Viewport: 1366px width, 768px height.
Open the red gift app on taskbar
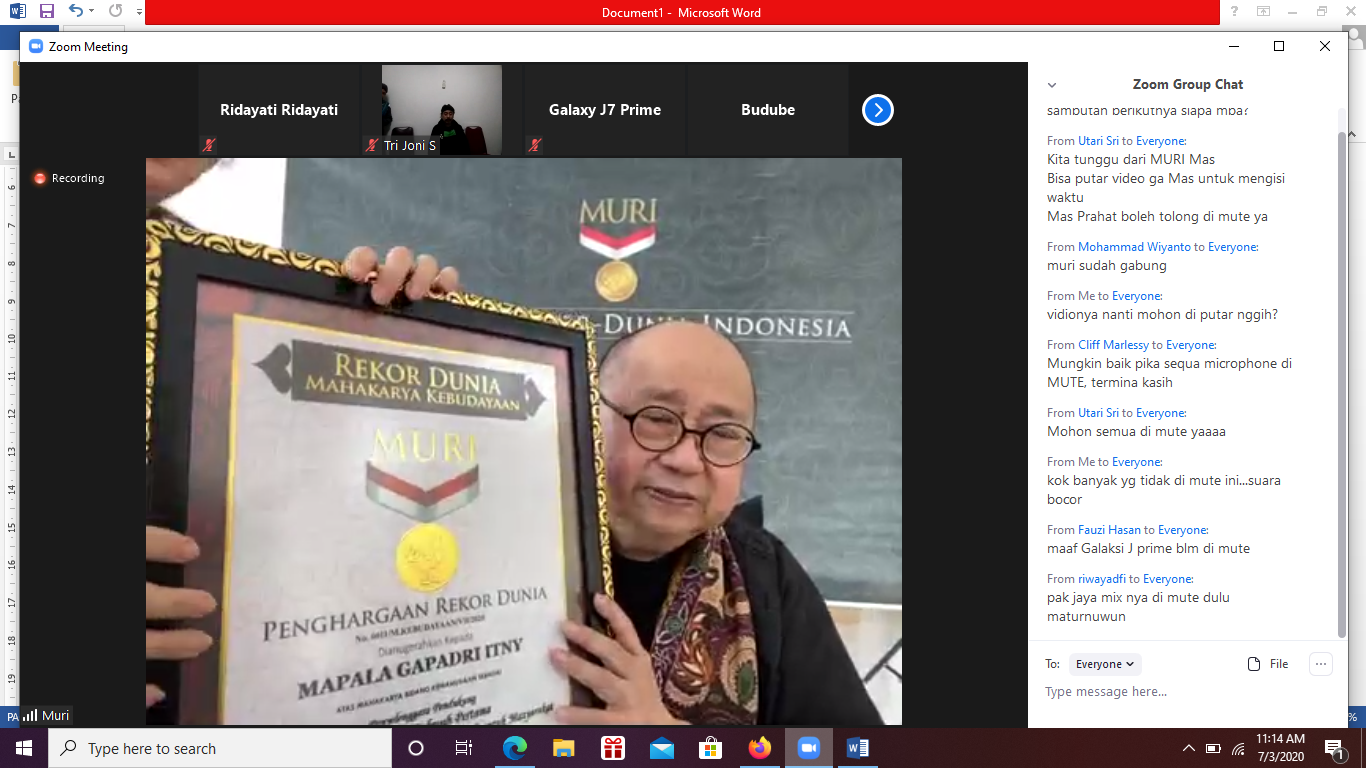(x=613, y=748)
